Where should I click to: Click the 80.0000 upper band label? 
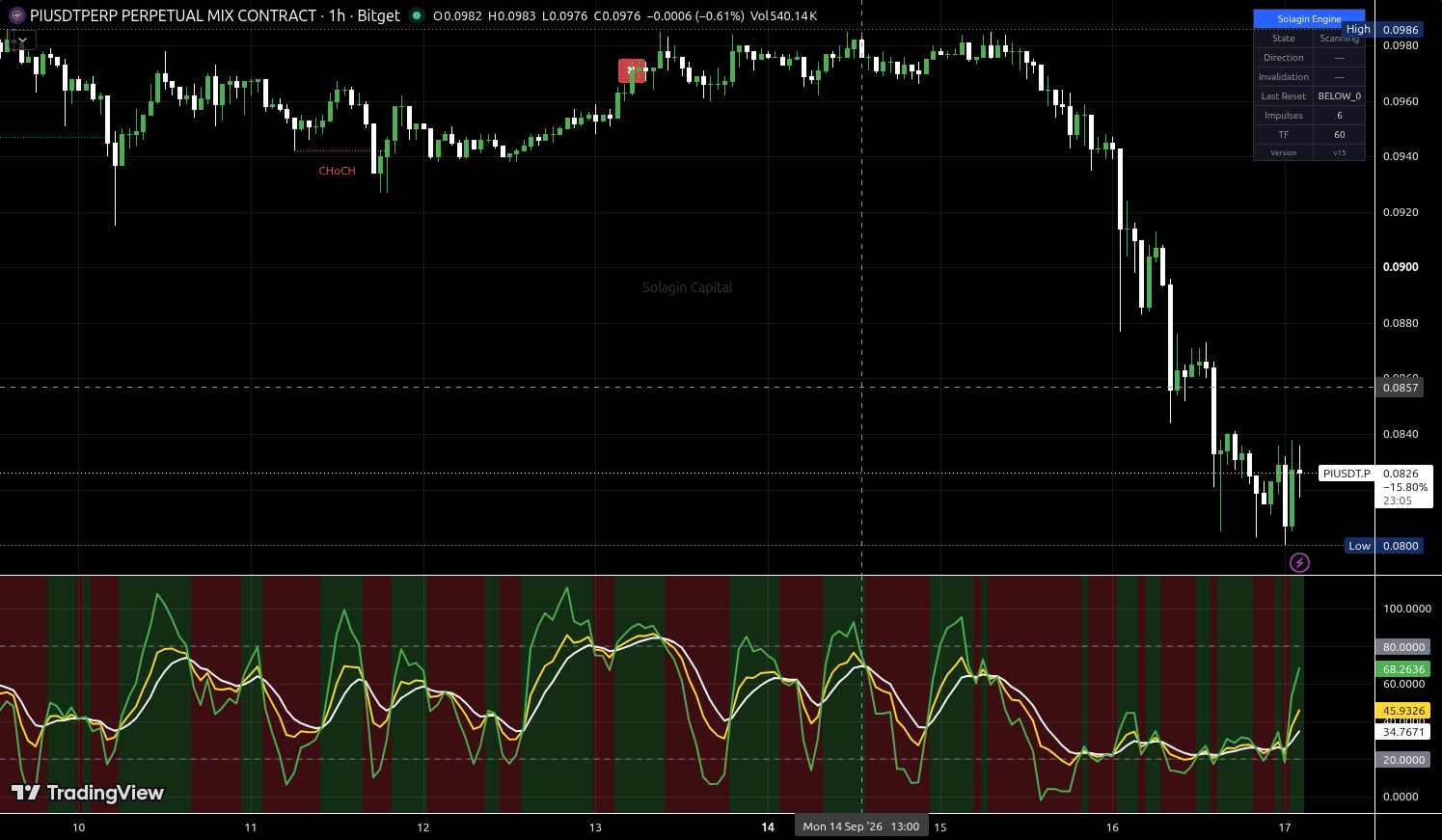[1403, 647]
